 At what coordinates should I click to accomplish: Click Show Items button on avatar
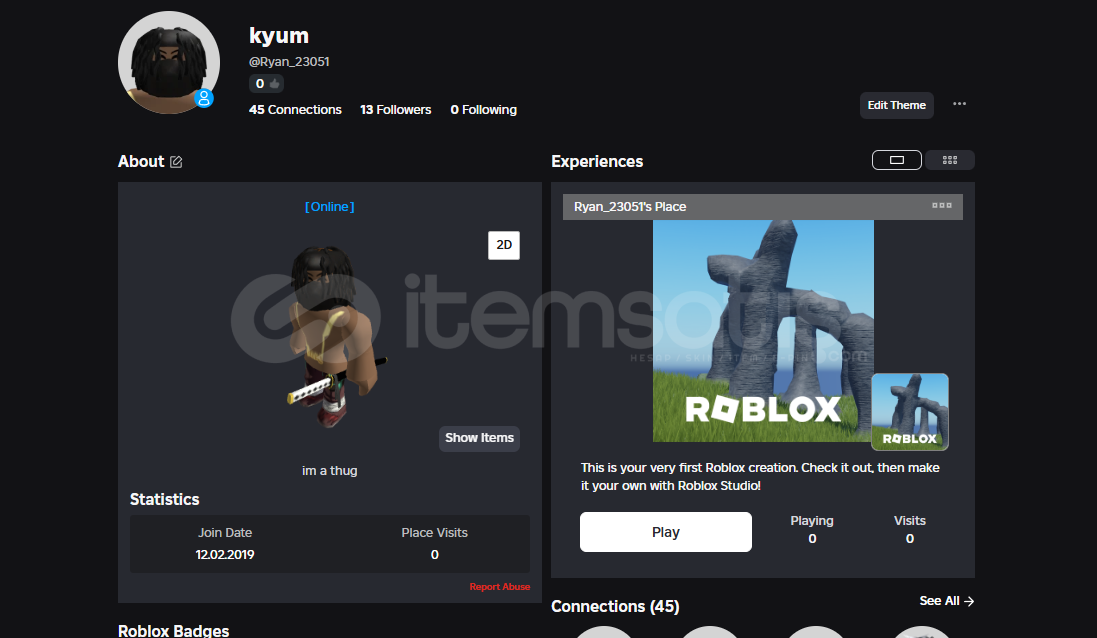(x=479, y=438)
